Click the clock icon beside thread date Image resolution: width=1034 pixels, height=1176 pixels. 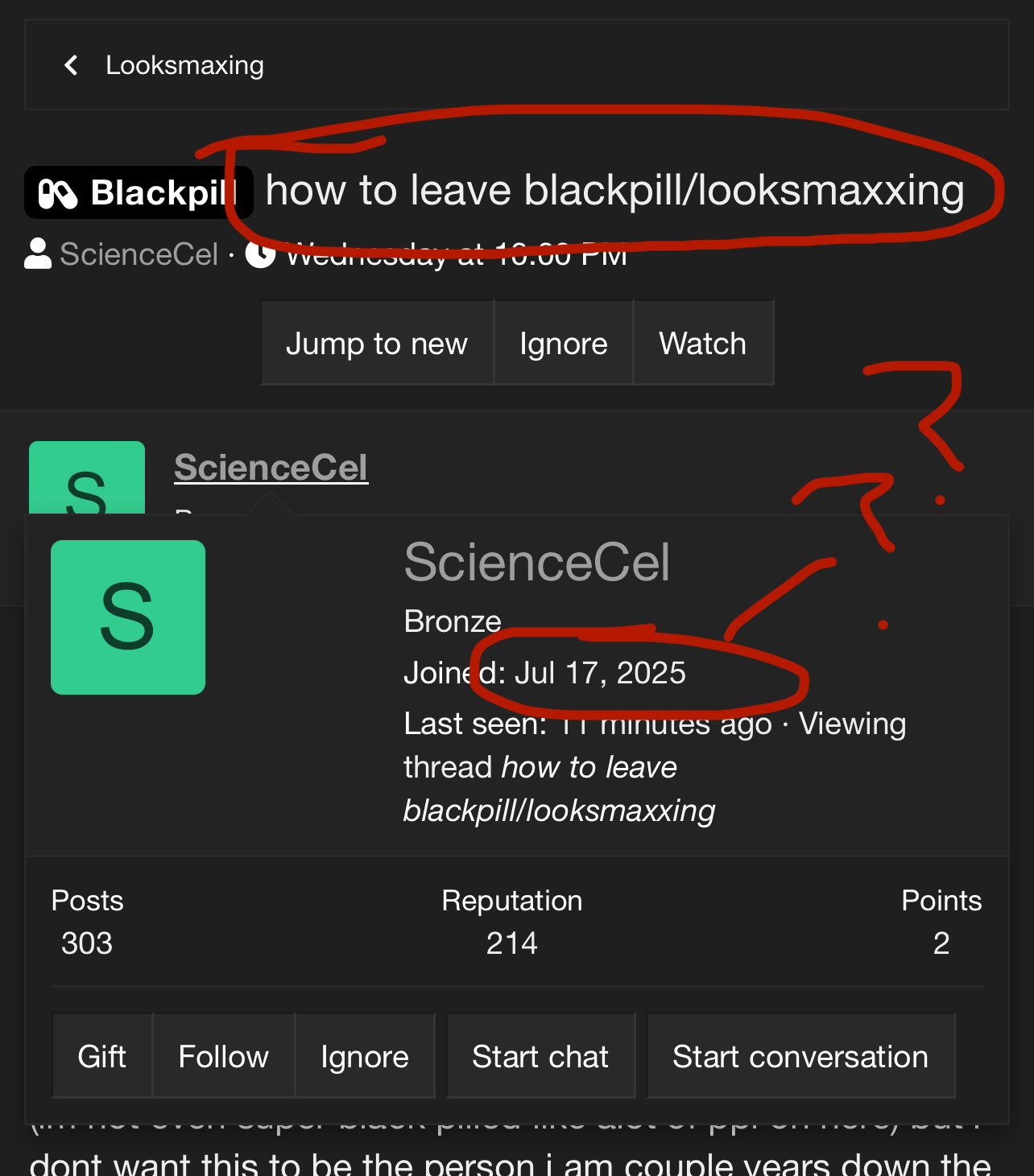coord(260,254)
